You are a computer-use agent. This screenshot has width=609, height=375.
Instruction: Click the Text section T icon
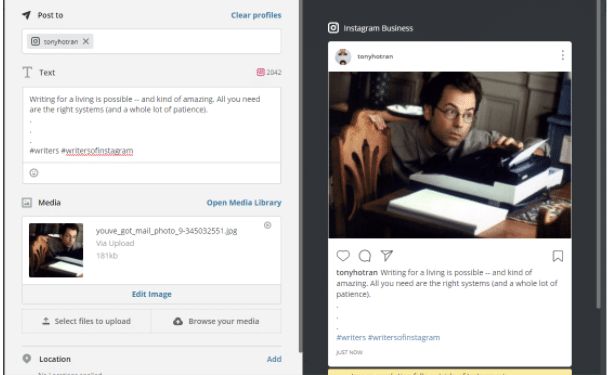[27, 72]
